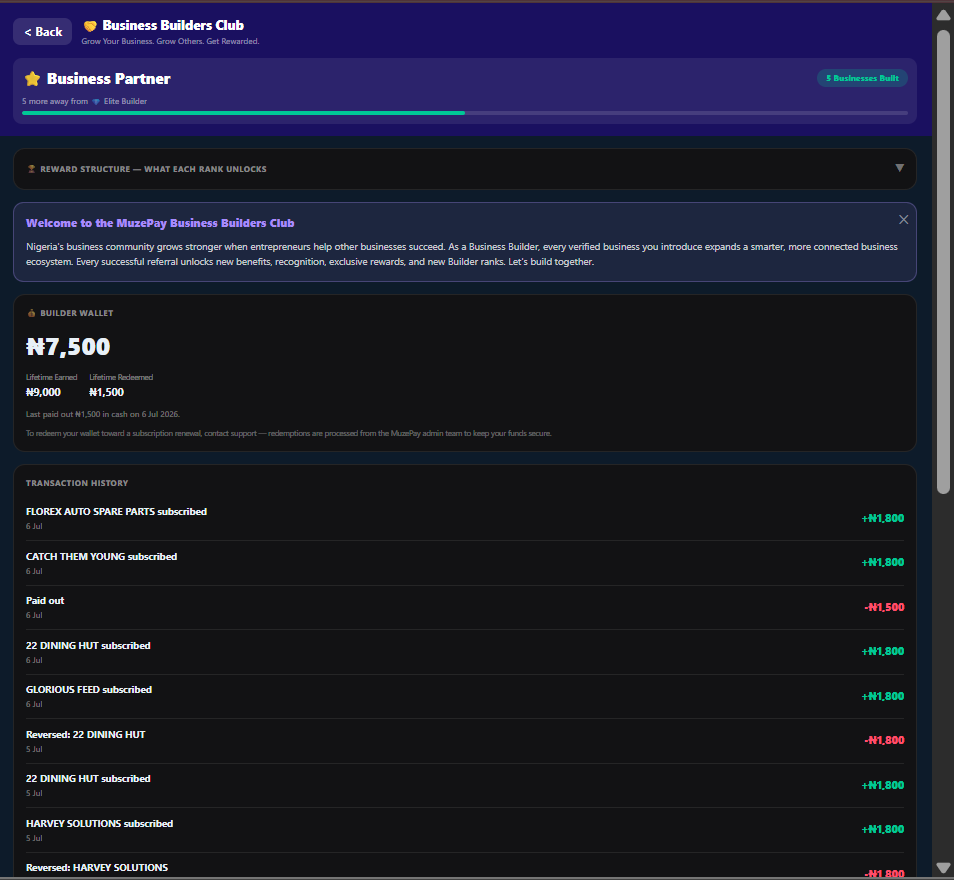This screenshot has width=954, height=880.
Task: Select CATCH THEM YOUNG subscribed transaction
Action: (x=465, y=563)
